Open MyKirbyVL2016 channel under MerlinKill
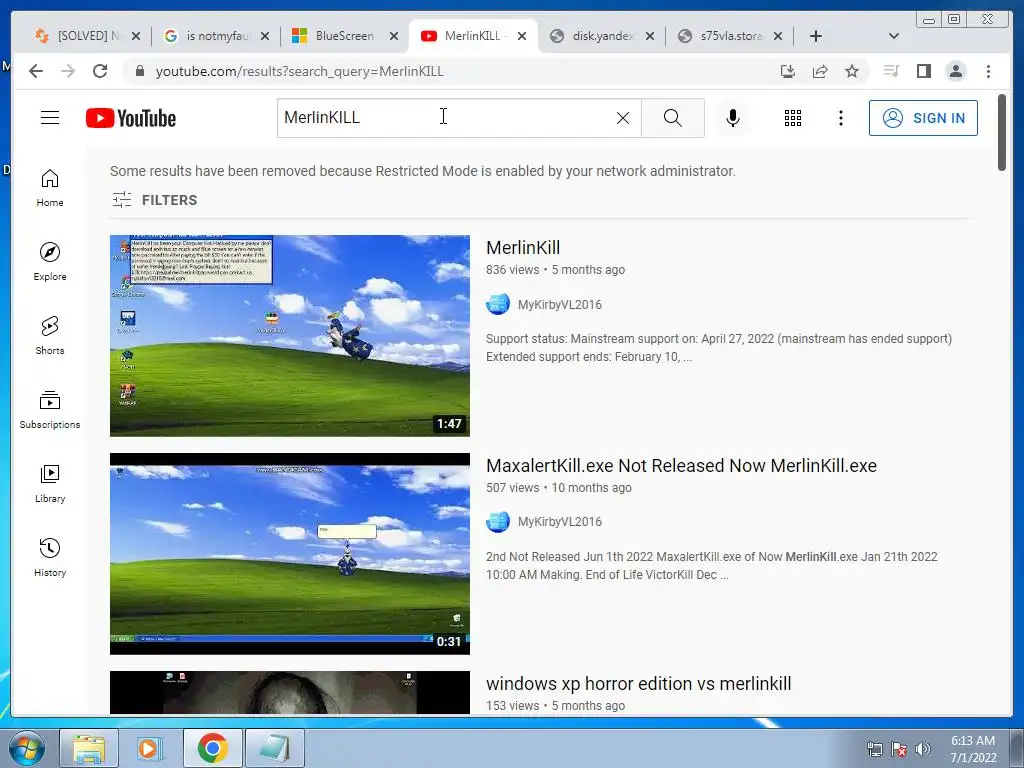The height and width of the screenshot is (768, 1024). [560, 304]
